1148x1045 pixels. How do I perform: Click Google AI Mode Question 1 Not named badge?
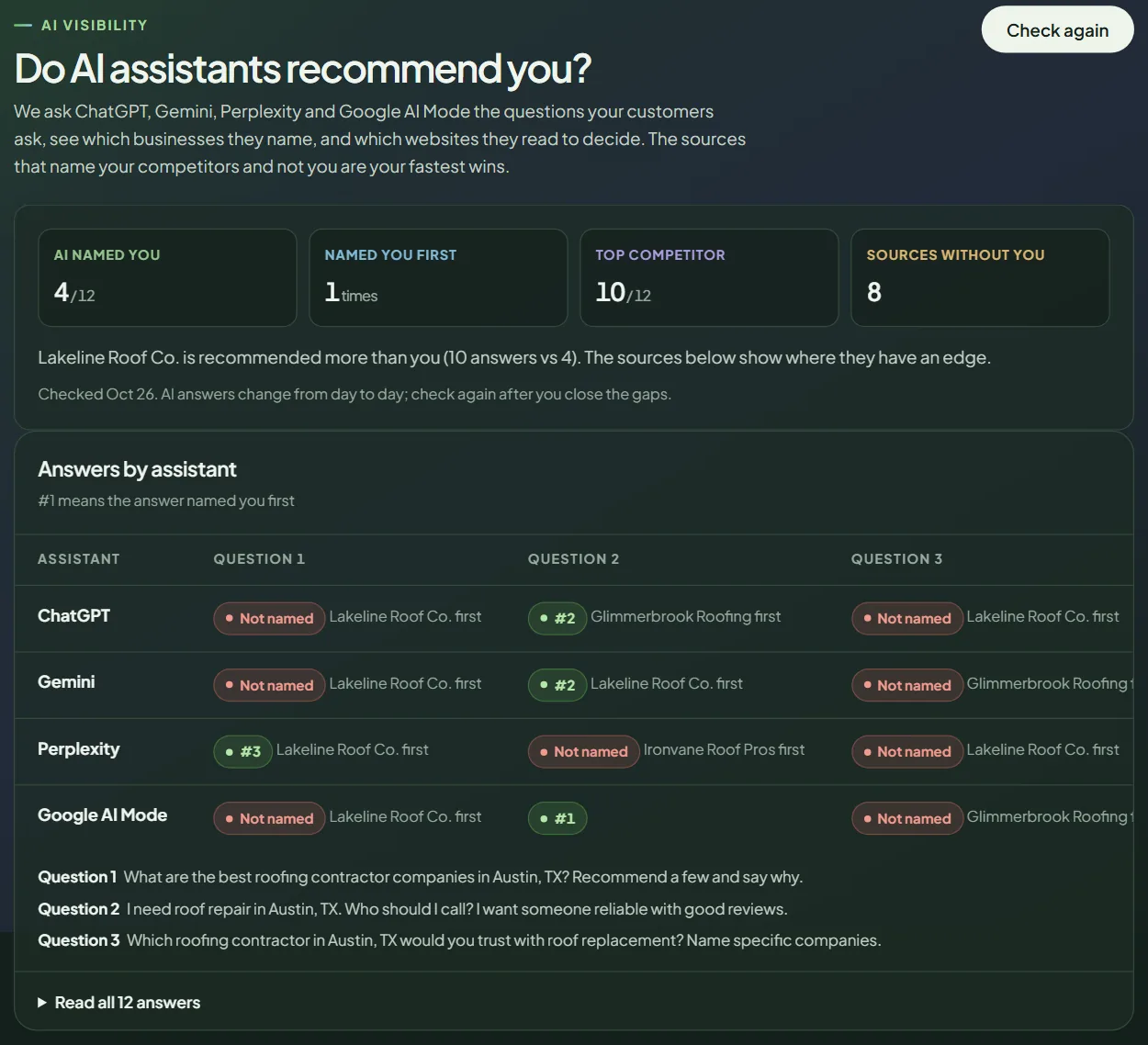pos(269,818)
